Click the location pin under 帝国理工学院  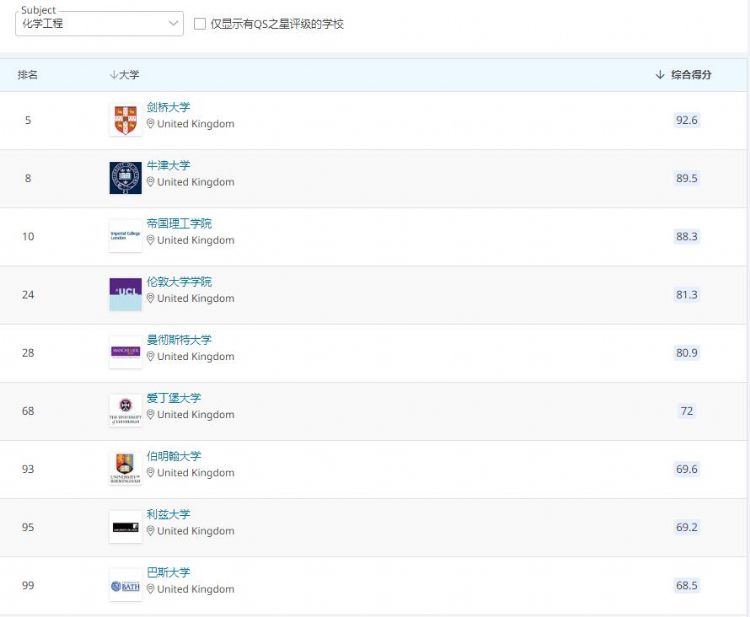[150, 240]
